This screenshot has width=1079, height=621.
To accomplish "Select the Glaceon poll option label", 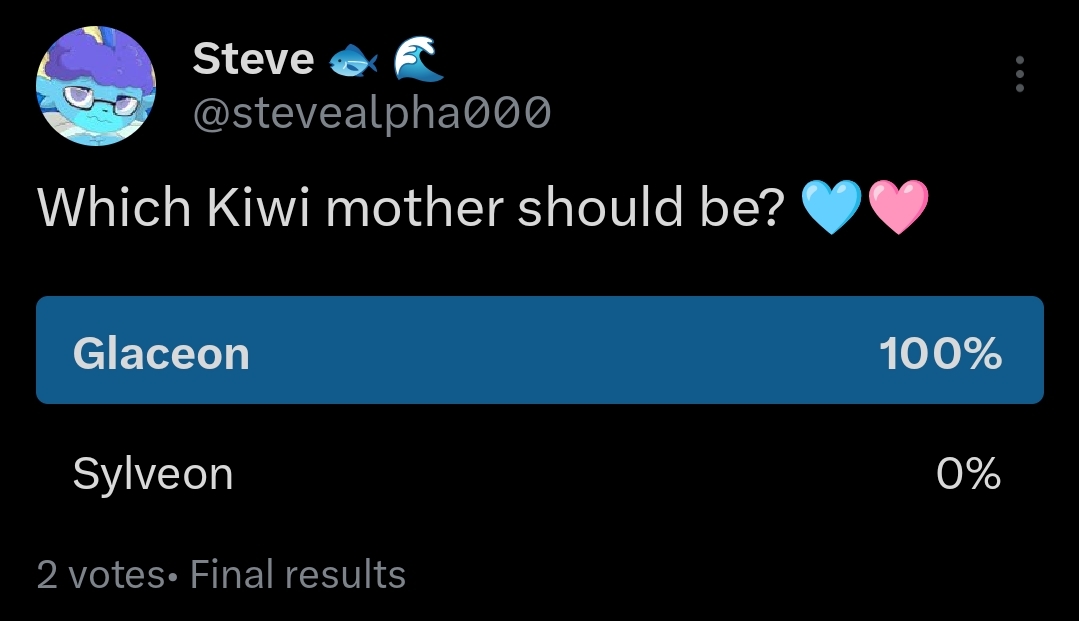I will click(x=161, y=354).
